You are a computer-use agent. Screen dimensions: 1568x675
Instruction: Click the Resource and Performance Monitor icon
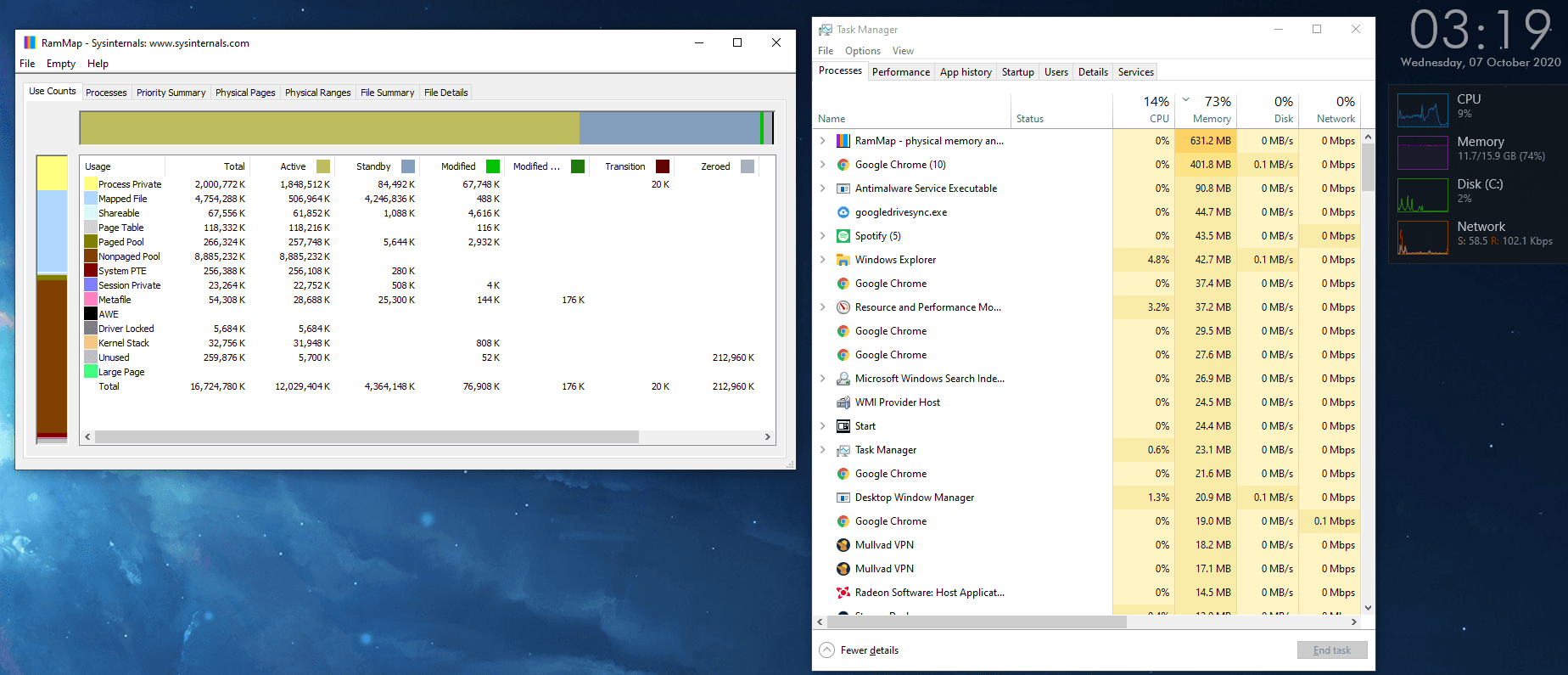[843, 307]
